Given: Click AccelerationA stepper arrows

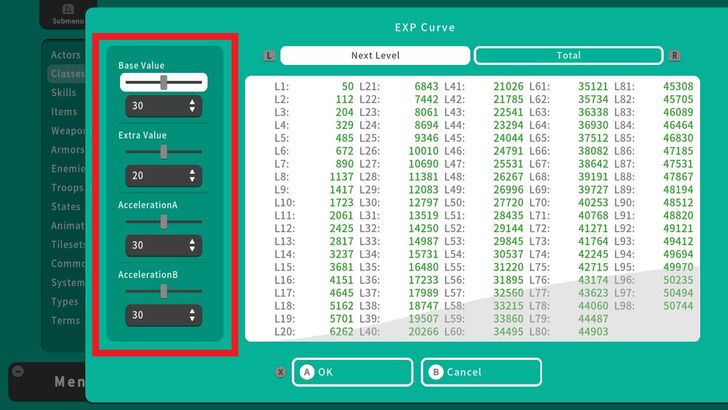Looking at the screenshot, I should click(x=192, y=245).
